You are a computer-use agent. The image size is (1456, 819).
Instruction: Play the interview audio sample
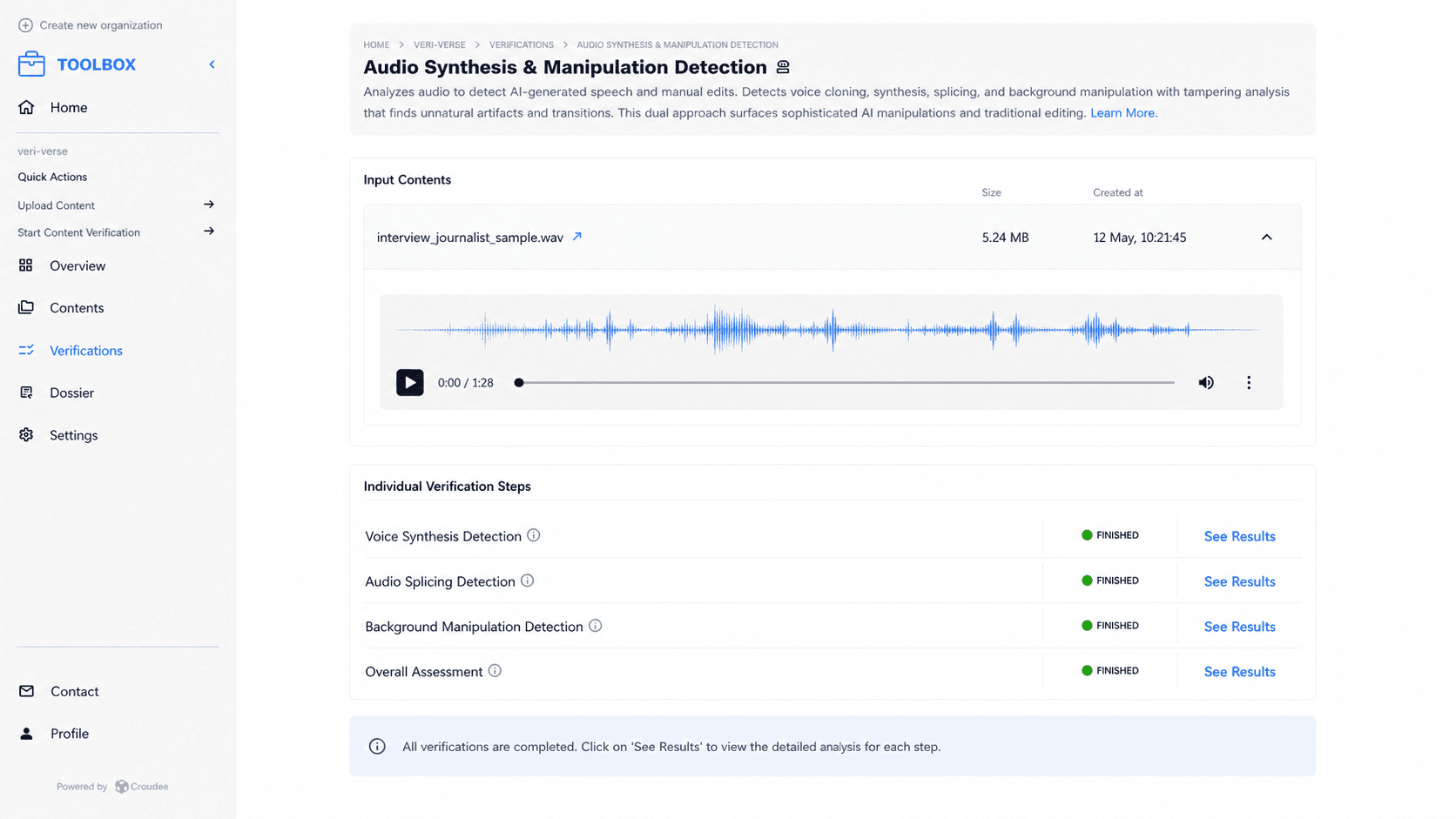point(409,383)
